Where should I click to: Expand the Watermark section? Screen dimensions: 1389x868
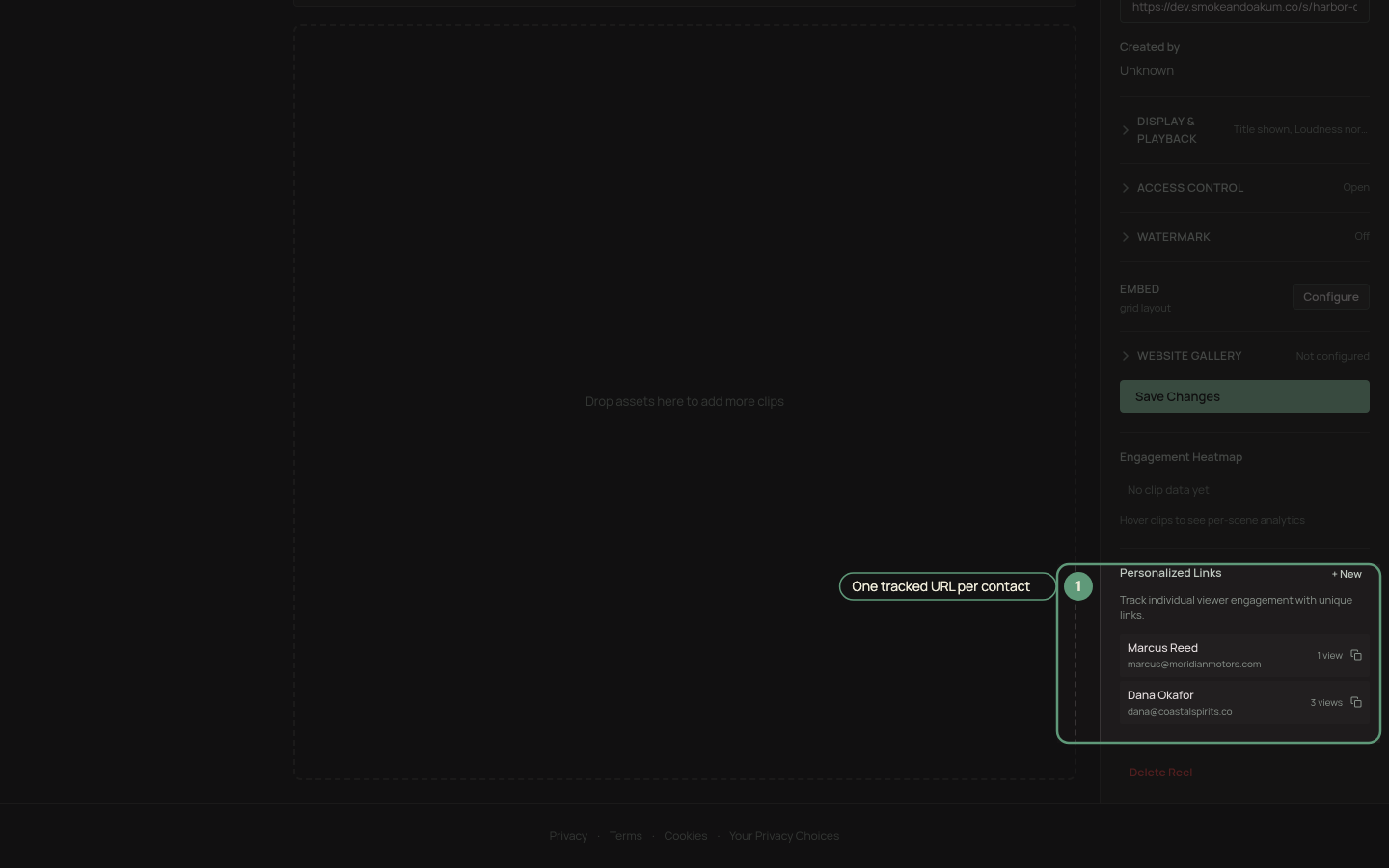click(1244, 237)
